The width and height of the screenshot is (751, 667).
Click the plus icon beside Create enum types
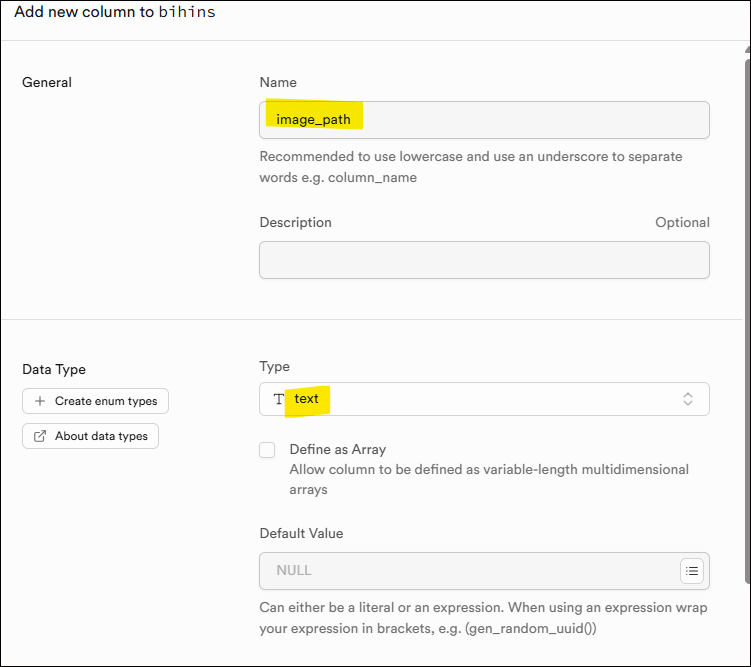(x=40, y=401)
